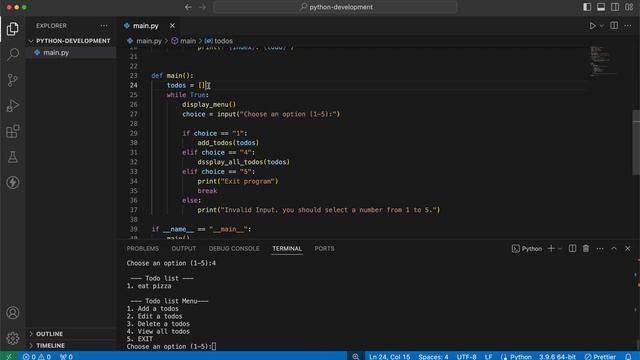The image size is (640, 360).
Task: Customize layout from title bar
Action: [629, 7]
